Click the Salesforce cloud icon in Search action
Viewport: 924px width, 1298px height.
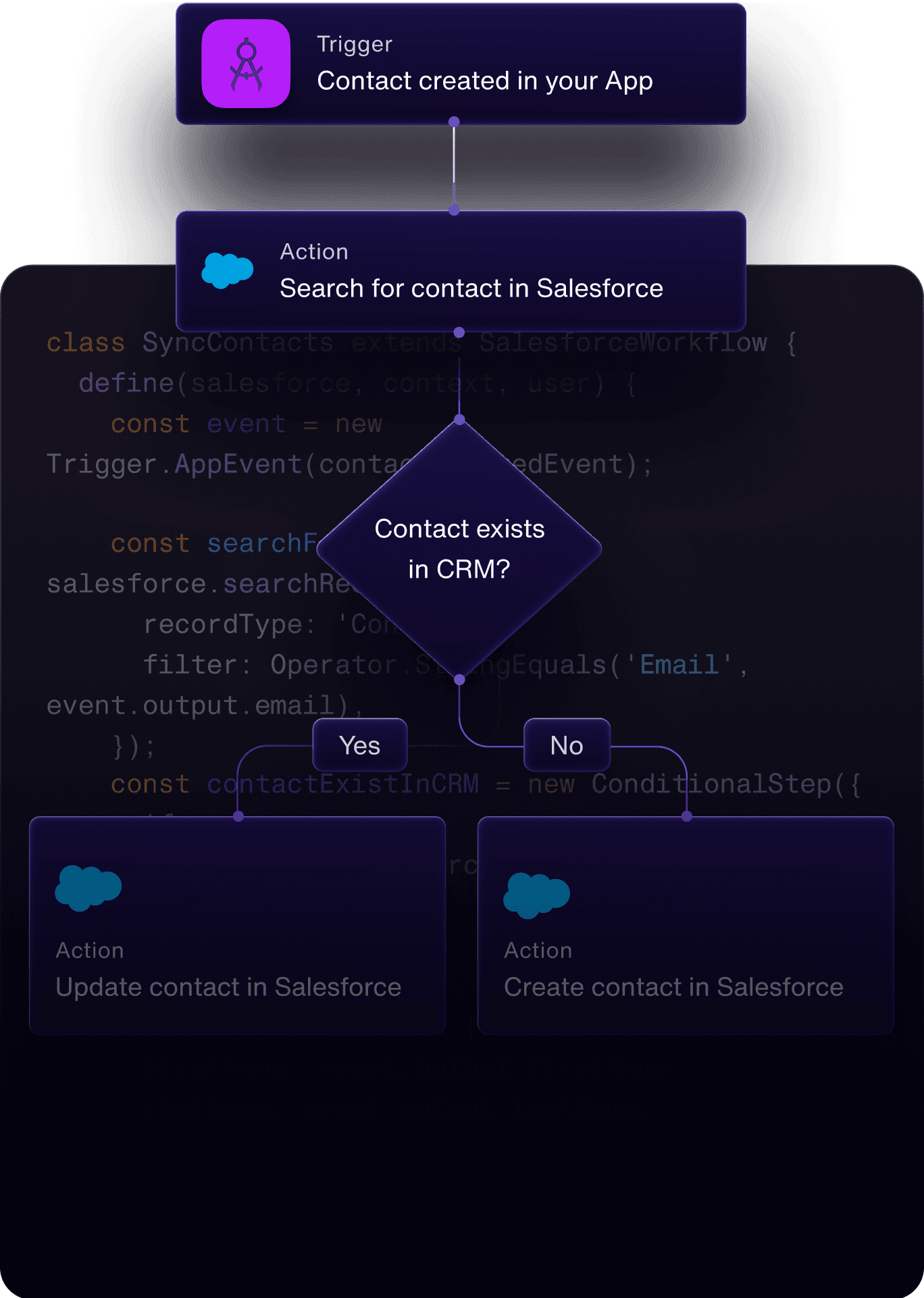[x=228, y=270]
